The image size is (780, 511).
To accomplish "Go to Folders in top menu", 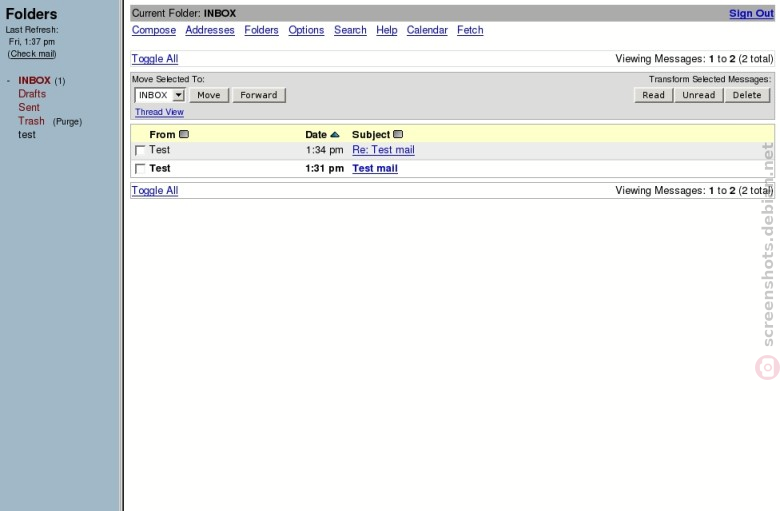I will click(261, 30).
